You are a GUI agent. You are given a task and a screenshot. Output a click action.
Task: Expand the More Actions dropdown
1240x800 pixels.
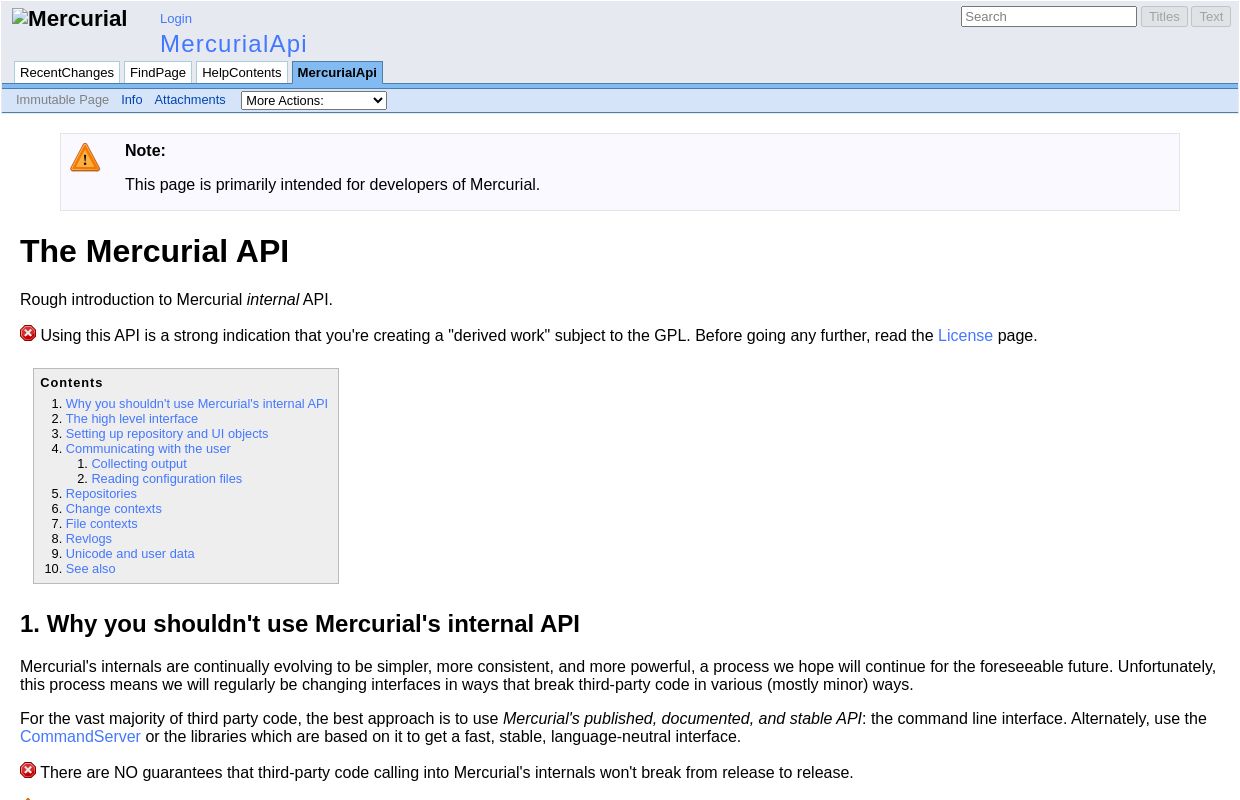[x=314, y=100]
